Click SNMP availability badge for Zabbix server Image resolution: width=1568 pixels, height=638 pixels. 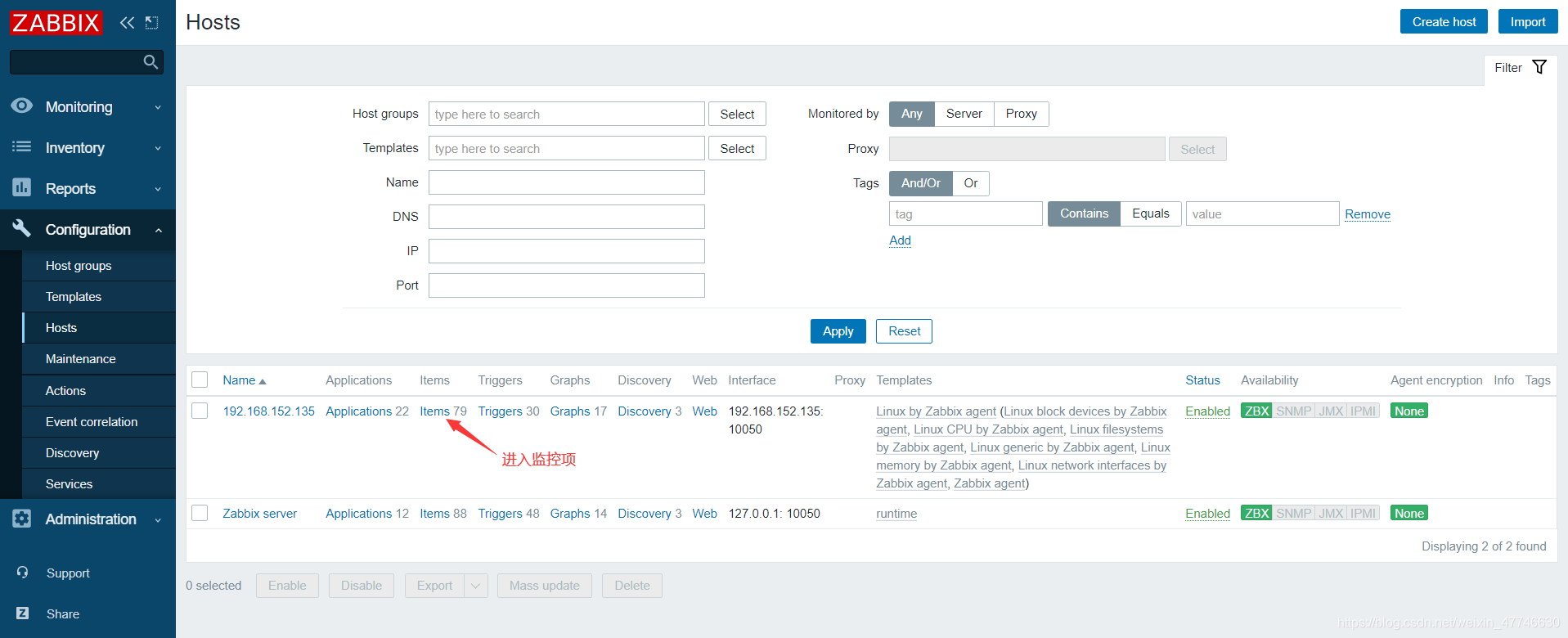click(1293, 514)
